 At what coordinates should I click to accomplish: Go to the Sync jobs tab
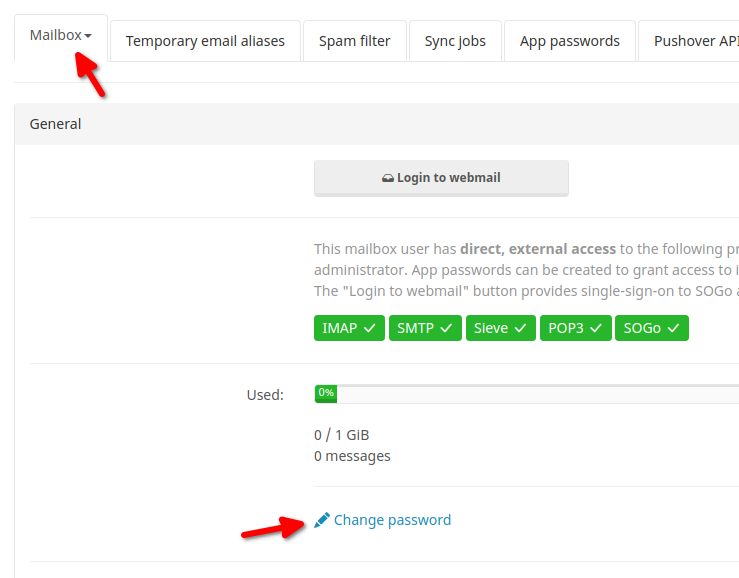click(455, 41)
